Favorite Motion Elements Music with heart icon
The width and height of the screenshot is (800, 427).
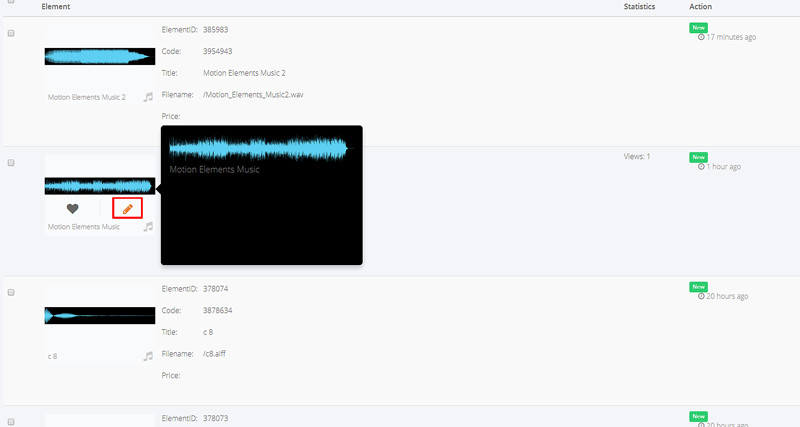72,209
